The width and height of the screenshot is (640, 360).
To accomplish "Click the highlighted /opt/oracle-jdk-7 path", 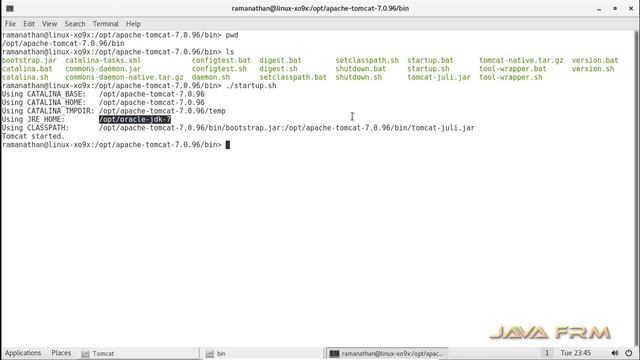I will click(x=135, y=119).
